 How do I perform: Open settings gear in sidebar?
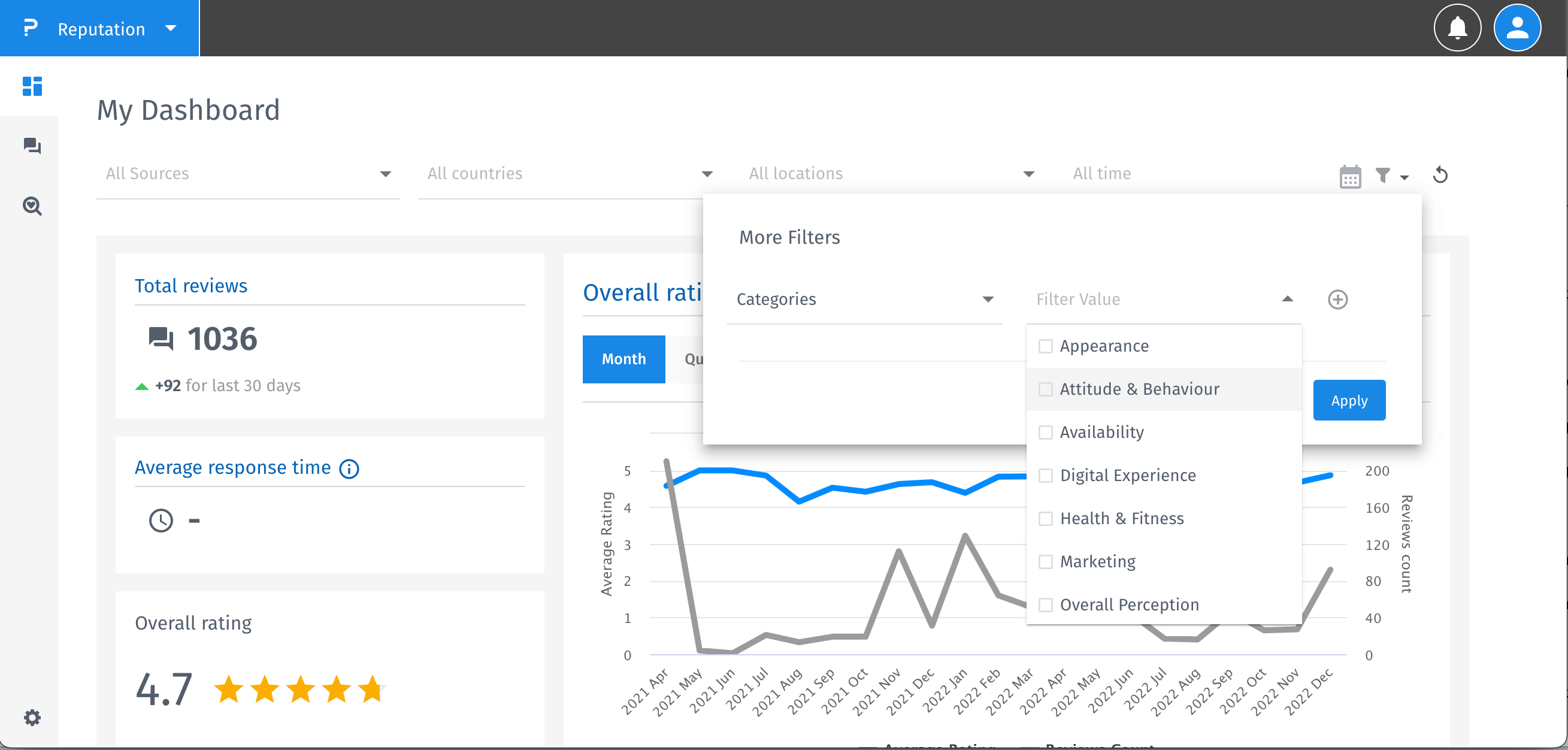[x=32, y=717]
